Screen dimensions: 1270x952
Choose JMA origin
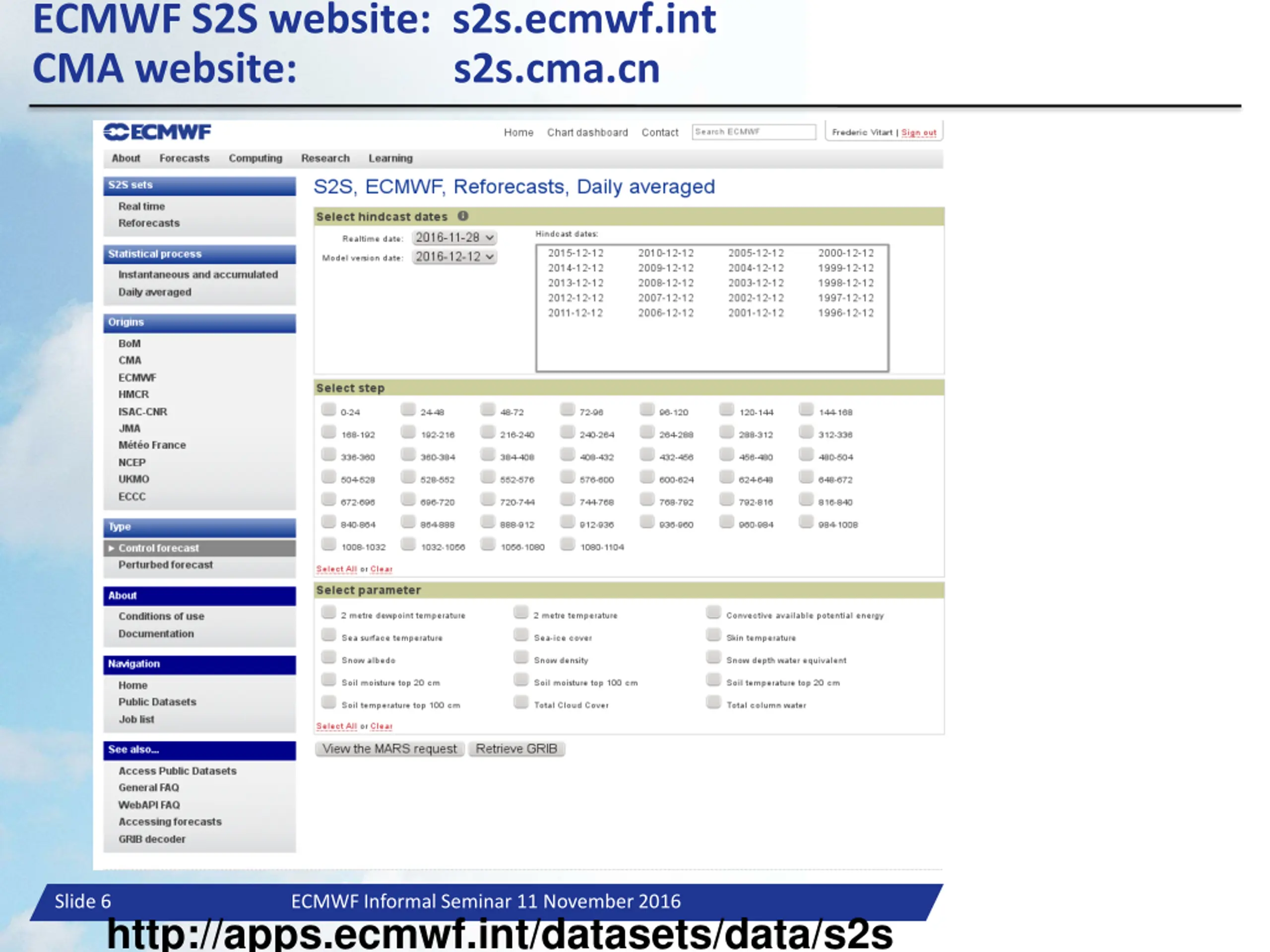point(129,429)
